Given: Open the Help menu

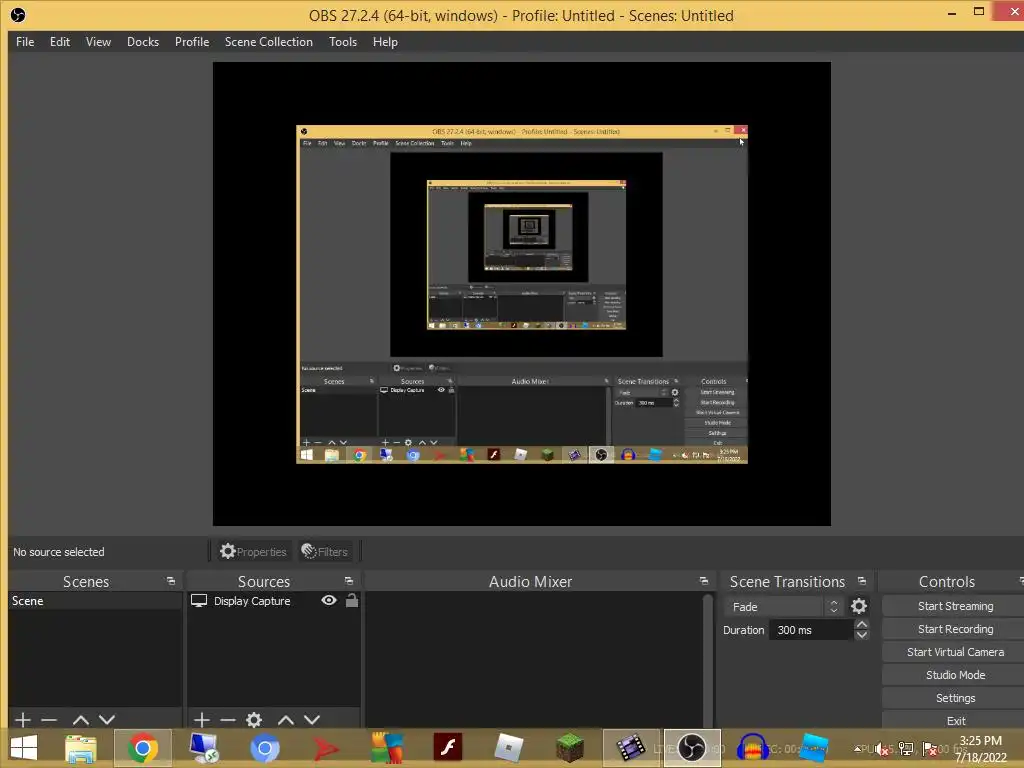Looking at the screenshot, I should point(385,42).
